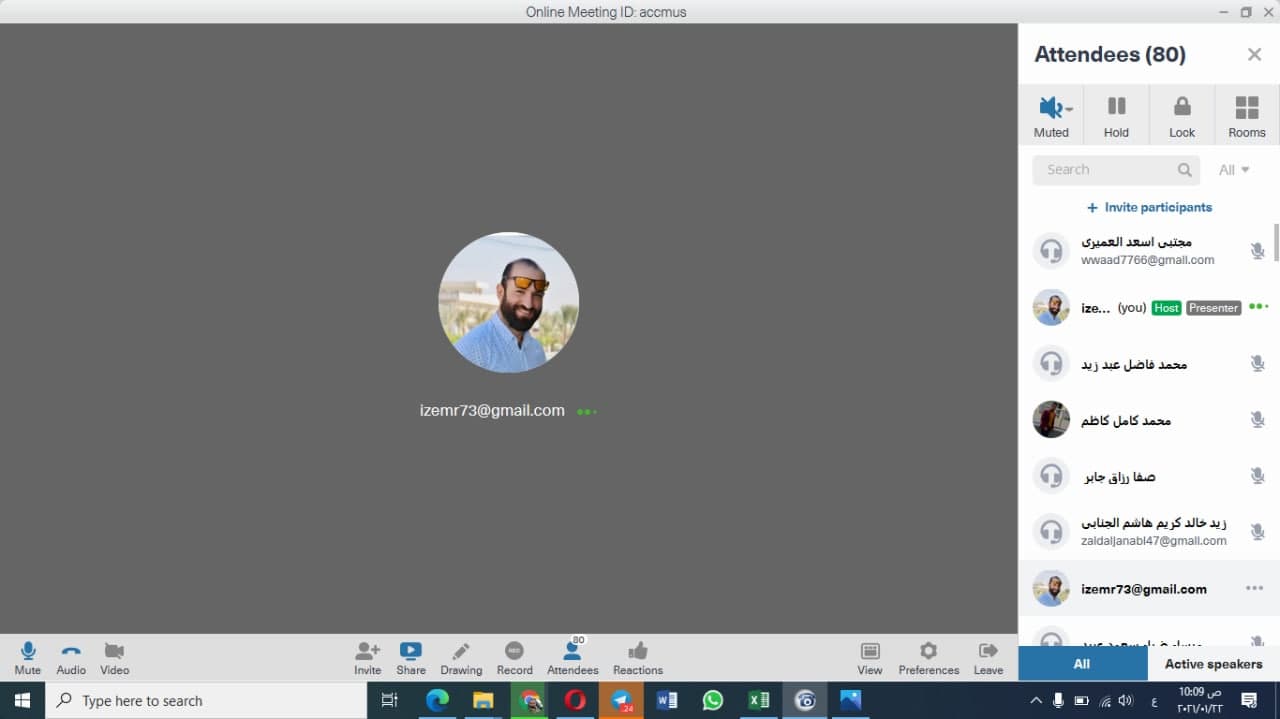Turn on Video camera
The width and height of the screenshot is (1280, 719).
pos(114,659)
